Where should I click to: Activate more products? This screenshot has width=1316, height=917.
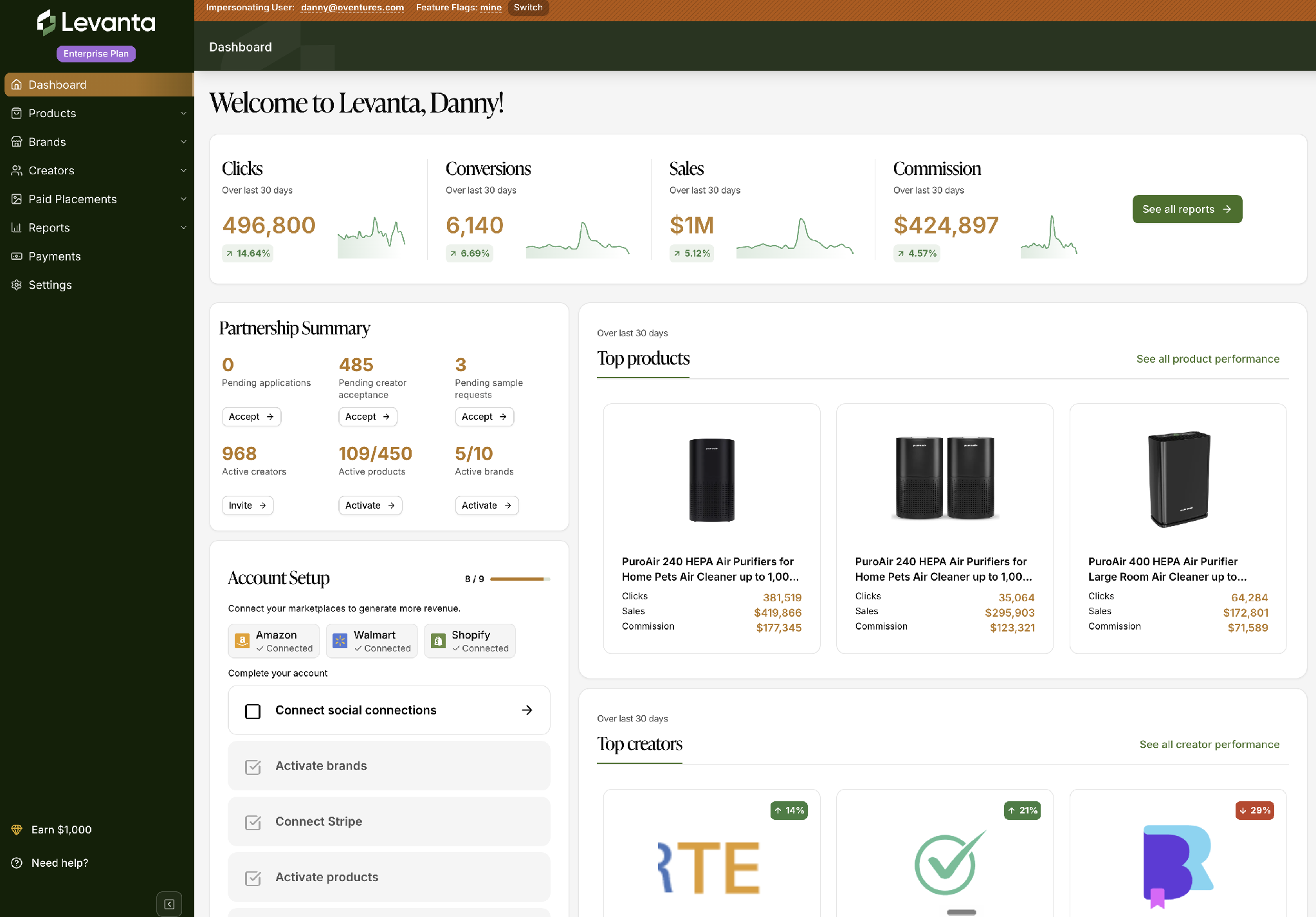point(370,505)
